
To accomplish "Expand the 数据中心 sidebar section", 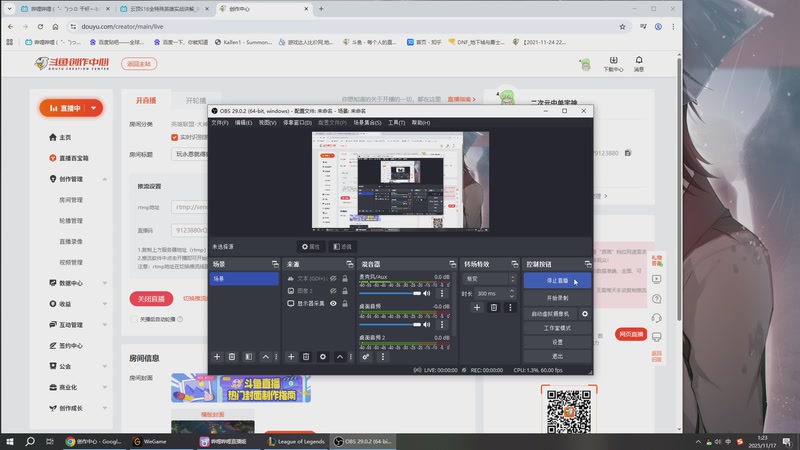I will pyautogui.click(x=105, y=283).
